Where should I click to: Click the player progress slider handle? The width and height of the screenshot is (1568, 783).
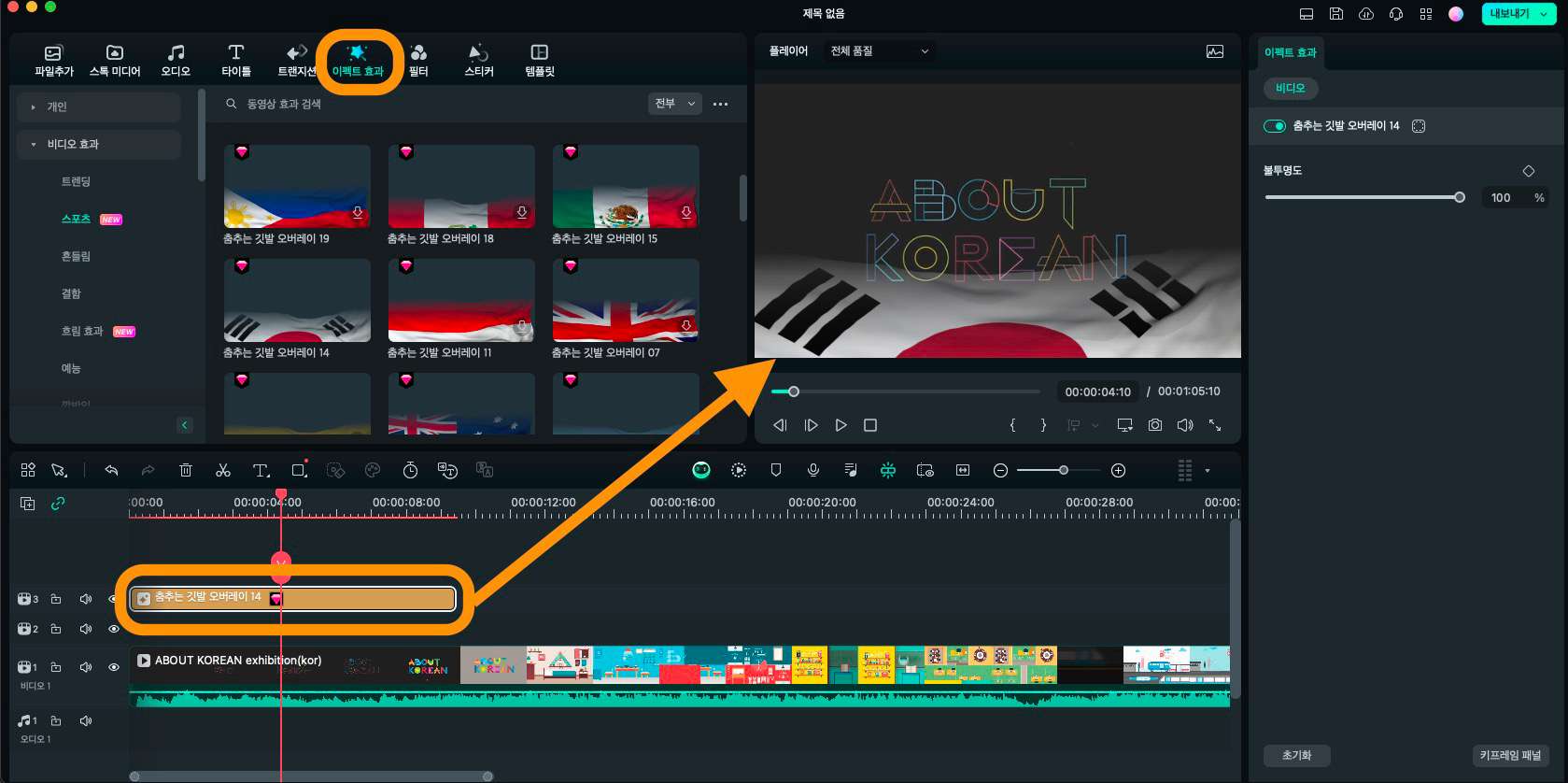point(794,391)
